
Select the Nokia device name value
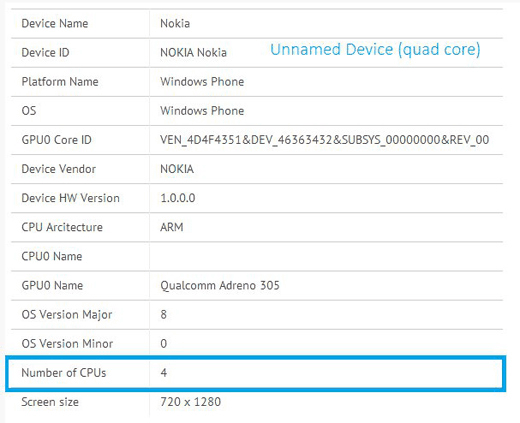pyautogui.click(x=175, y=23)
